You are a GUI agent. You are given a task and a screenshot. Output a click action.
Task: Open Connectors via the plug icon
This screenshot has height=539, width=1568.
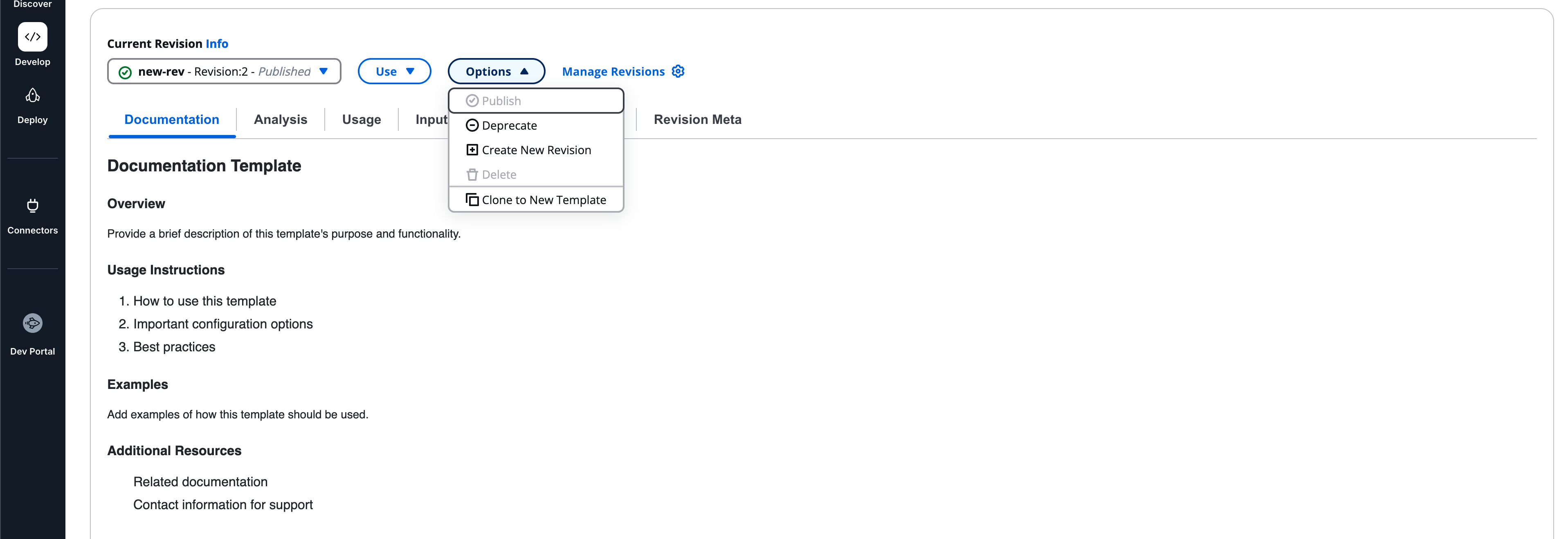(32, 206)
